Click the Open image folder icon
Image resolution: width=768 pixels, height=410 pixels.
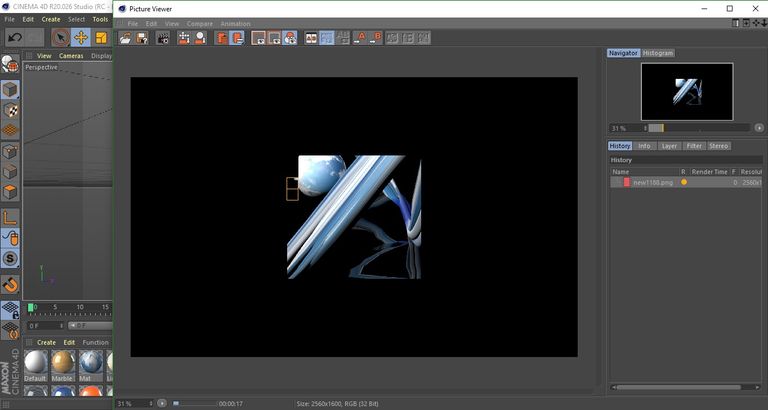[126, 38]
